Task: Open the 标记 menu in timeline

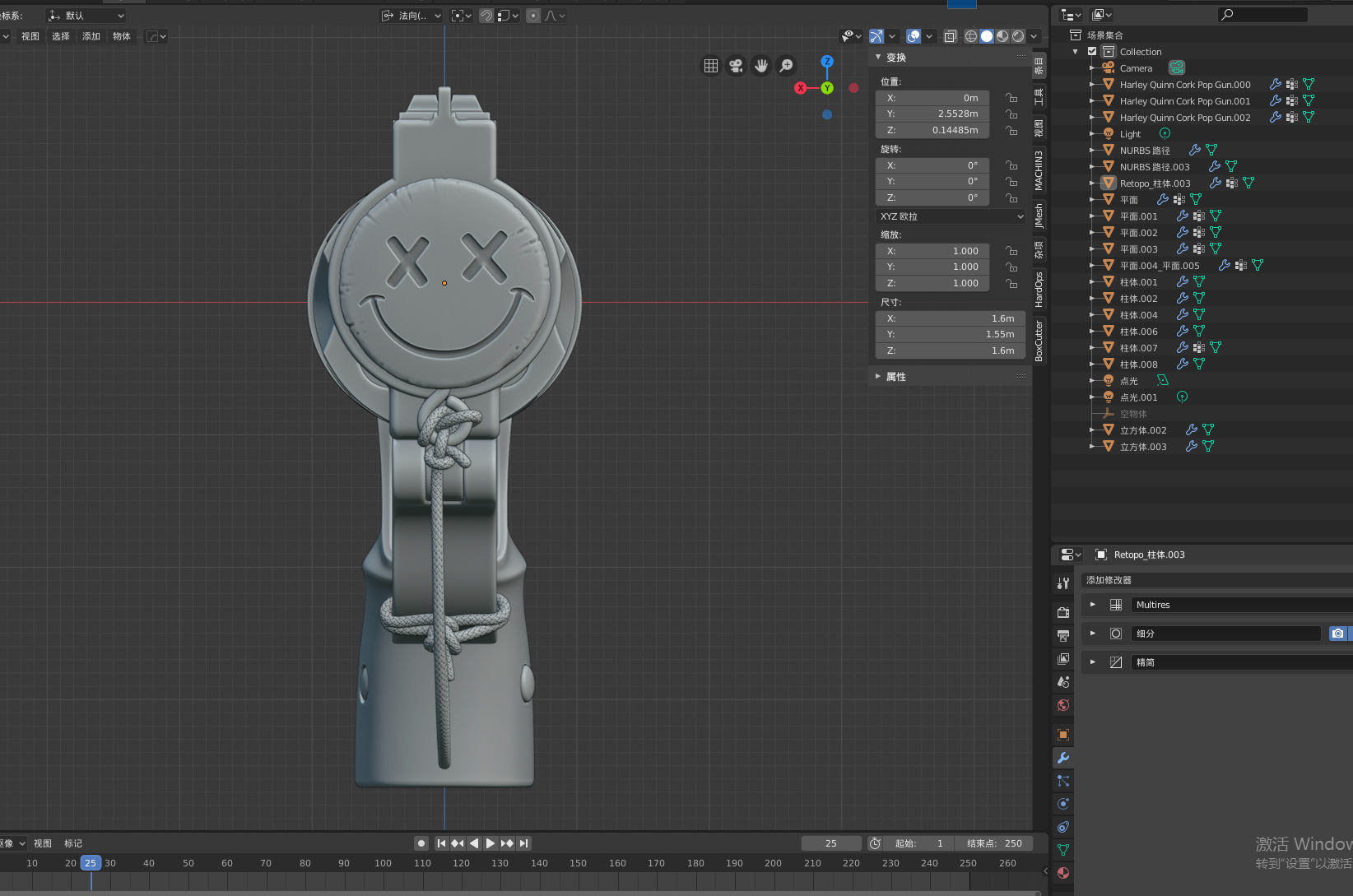Action: tap(73, 843)
